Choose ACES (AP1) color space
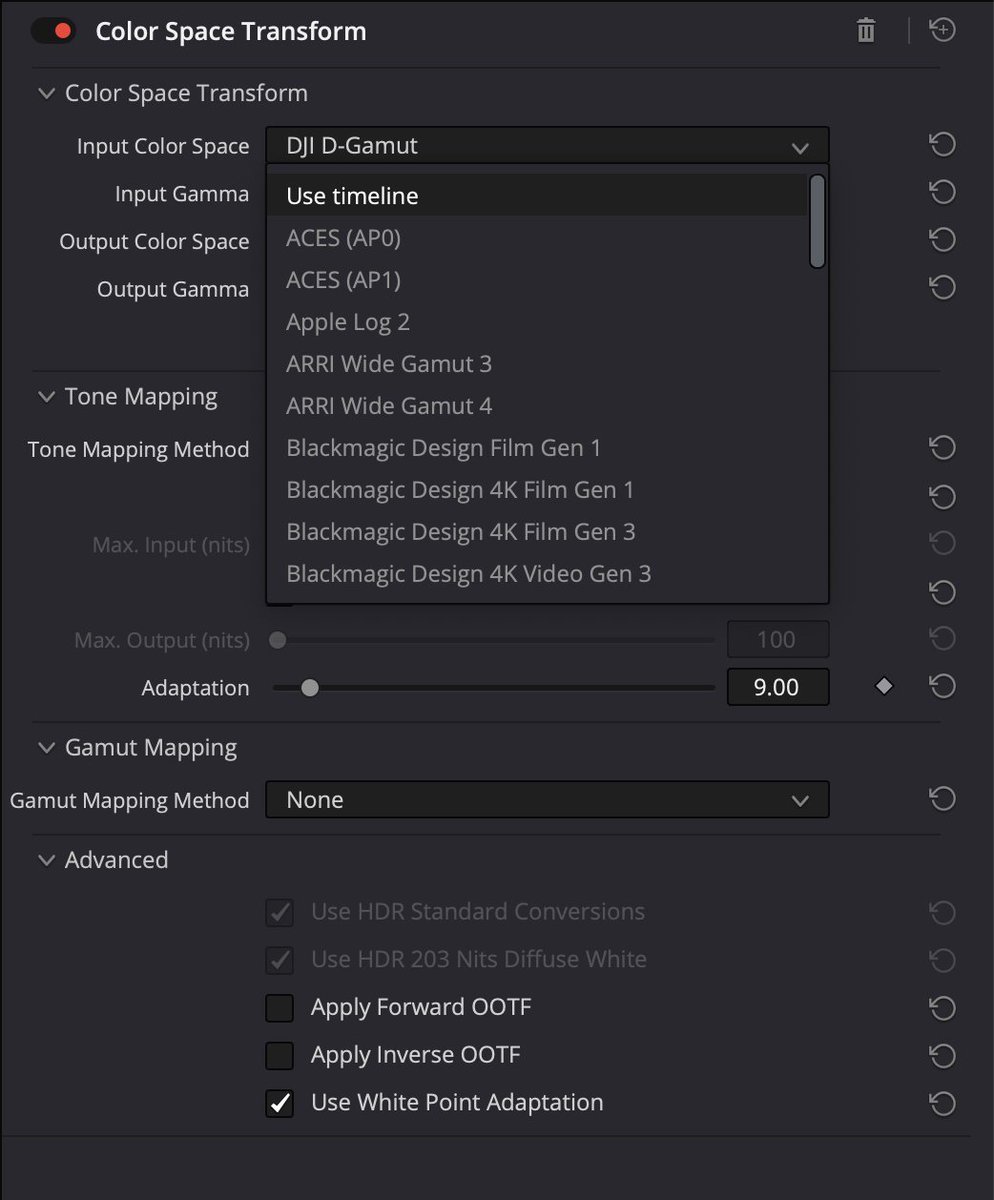This screenshot has width=994, height=1200. pos(537,280)
